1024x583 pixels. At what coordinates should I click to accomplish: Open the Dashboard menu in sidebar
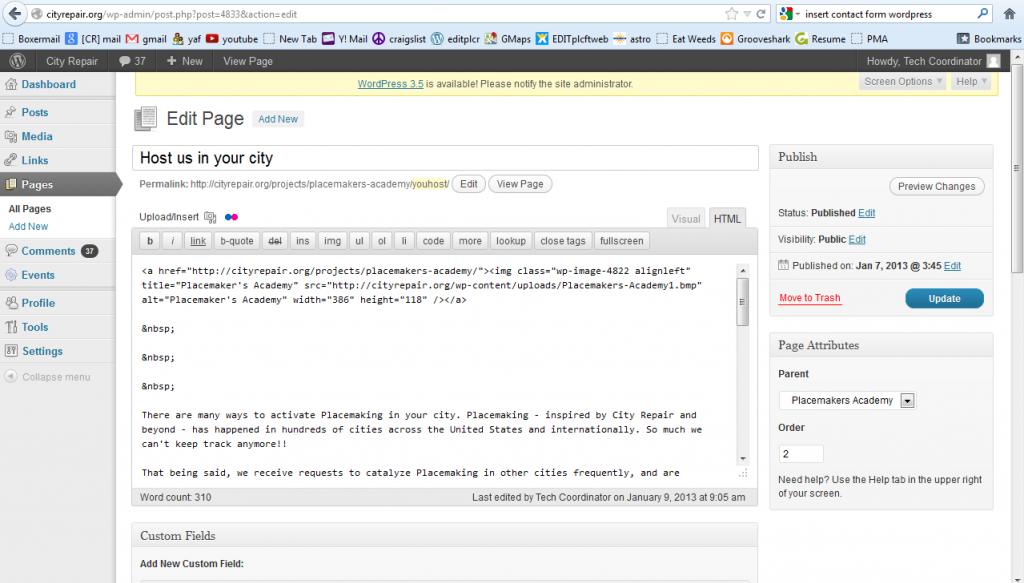click(47, 85)
